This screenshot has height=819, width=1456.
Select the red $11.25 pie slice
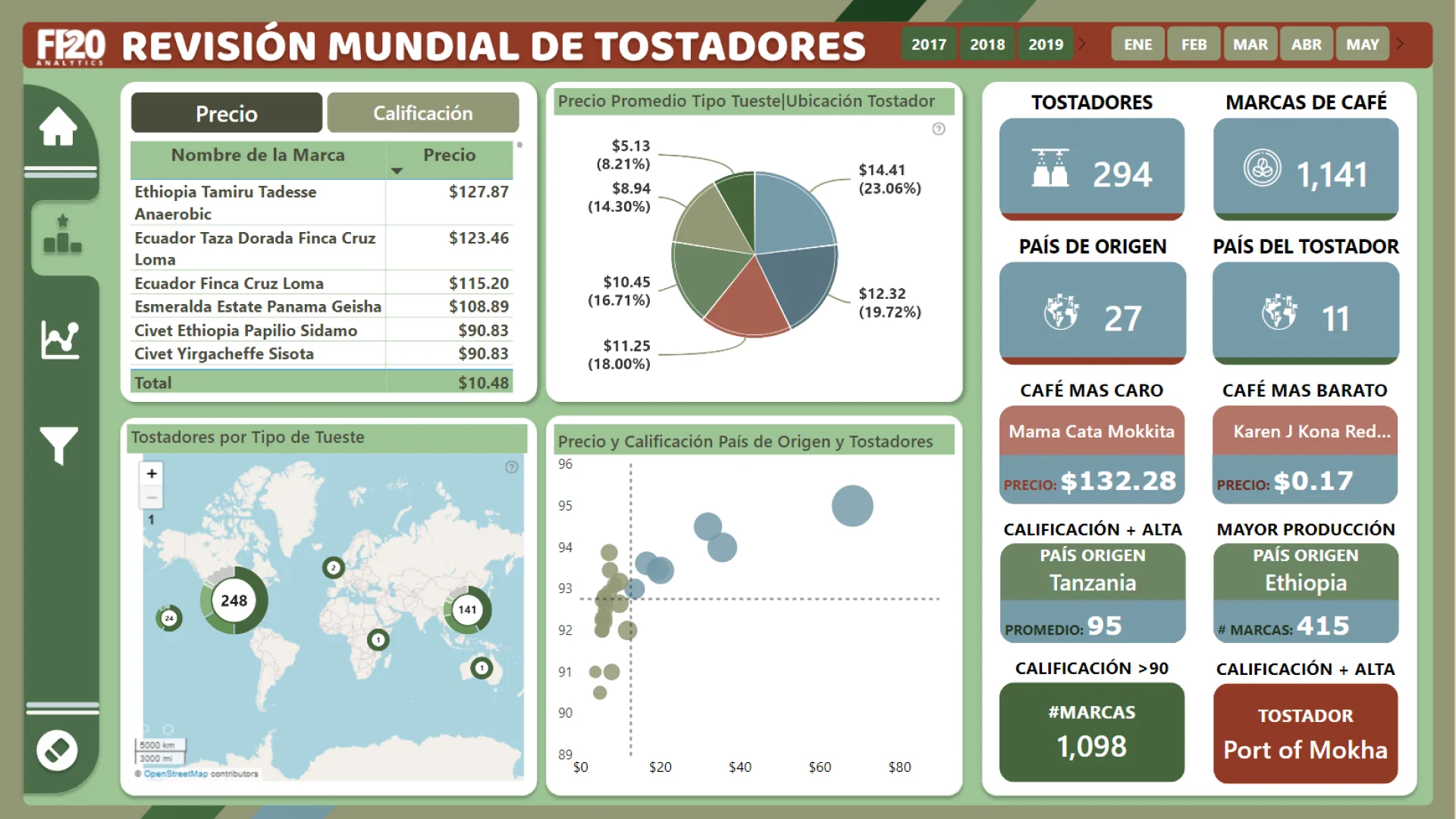click(x=749, y=303)
